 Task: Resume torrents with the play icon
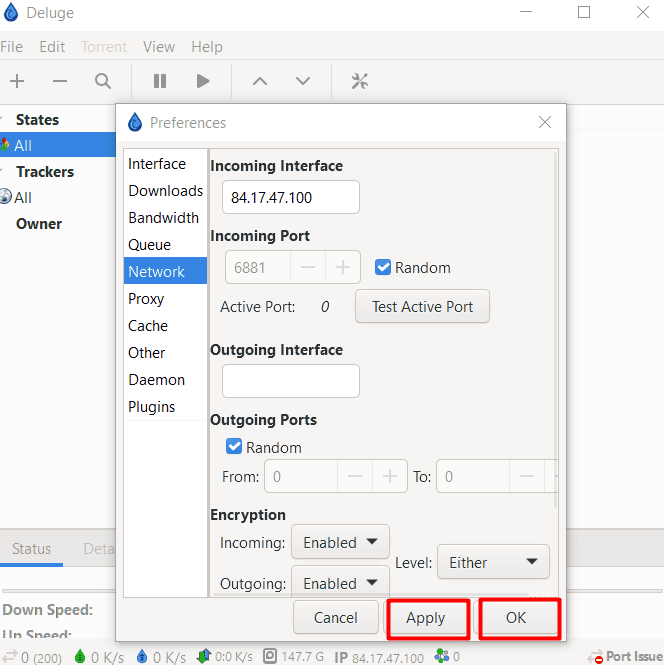coord(203,81)
